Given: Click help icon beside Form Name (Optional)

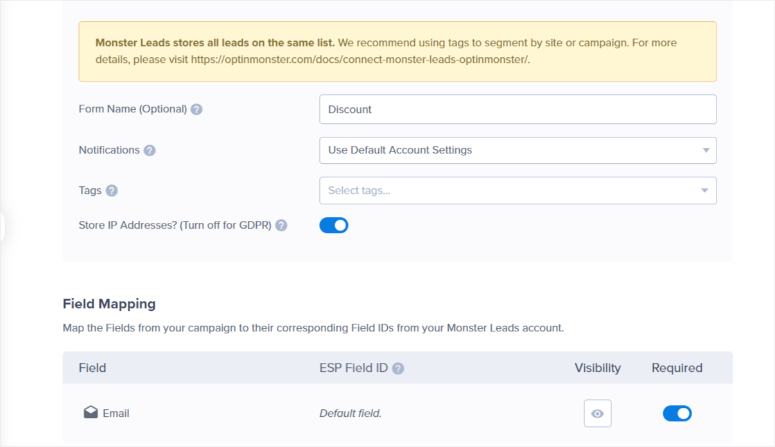Looking at the screenshot, I should 196,109.
